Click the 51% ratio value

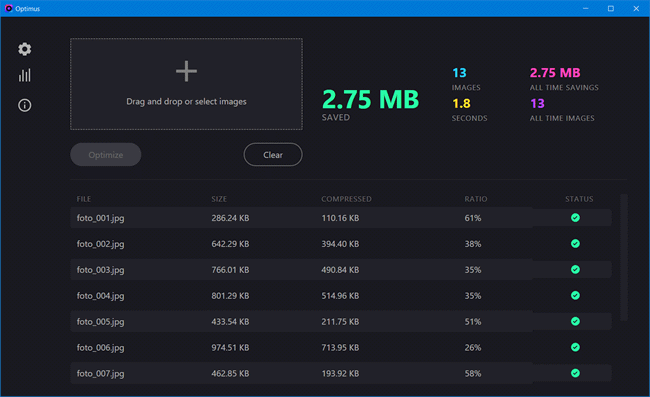click(x=473, y=322)
